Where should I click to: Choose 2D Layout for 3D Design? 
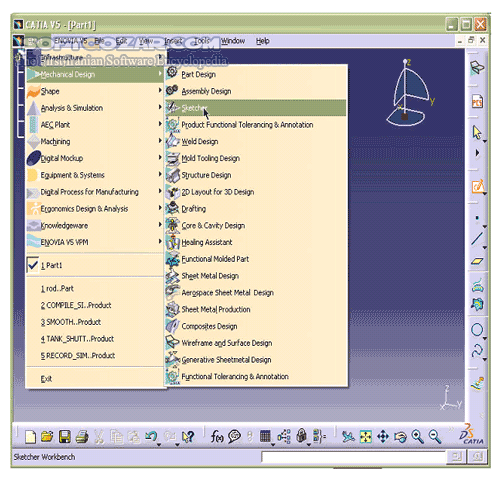(x=256, y=192)
